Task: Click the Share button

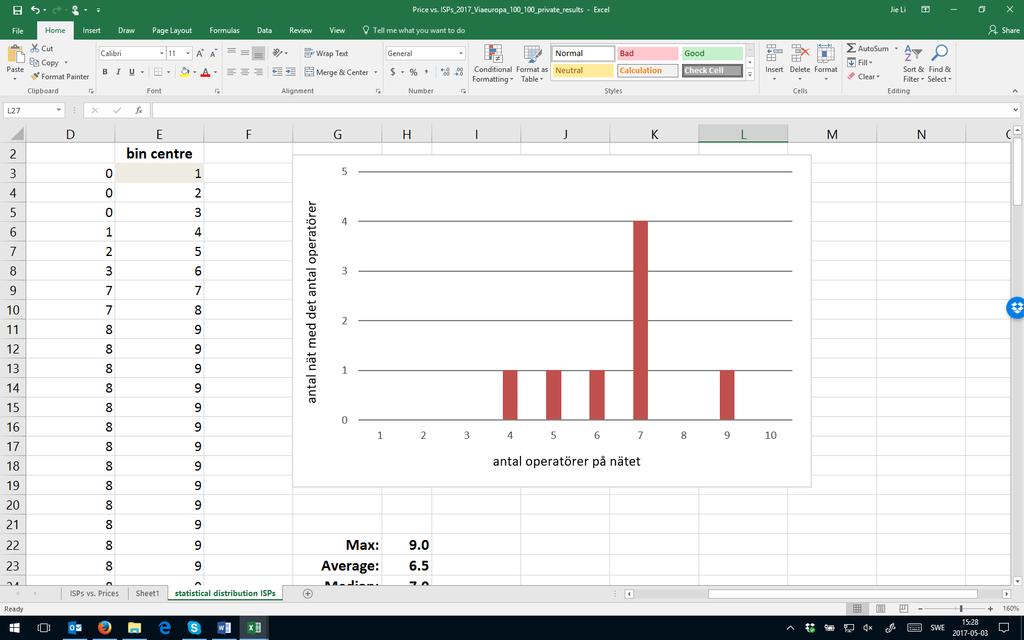Action: 1004,31
